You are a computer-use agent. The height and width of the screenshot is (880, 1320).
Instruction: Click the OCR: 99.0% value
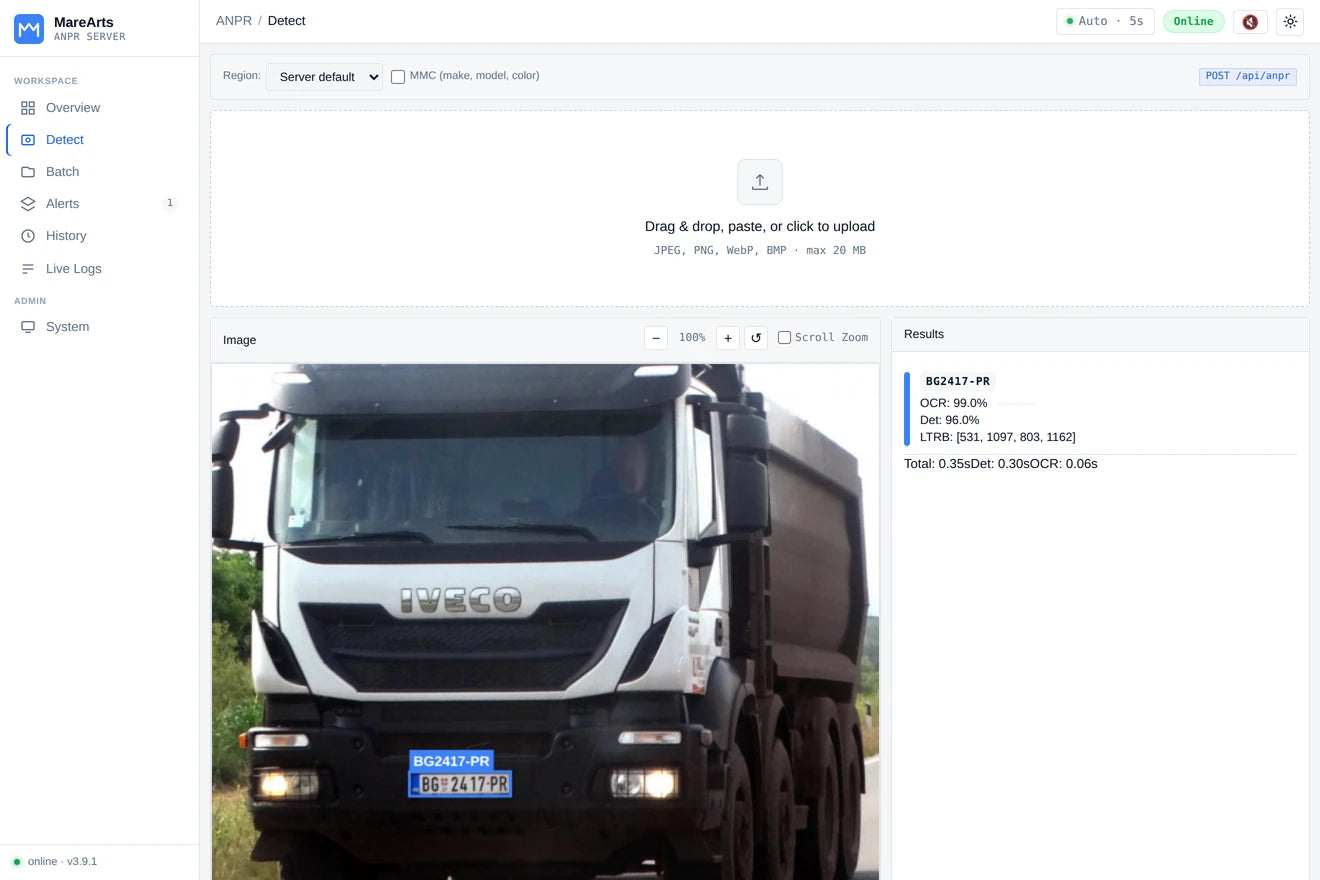954,403
